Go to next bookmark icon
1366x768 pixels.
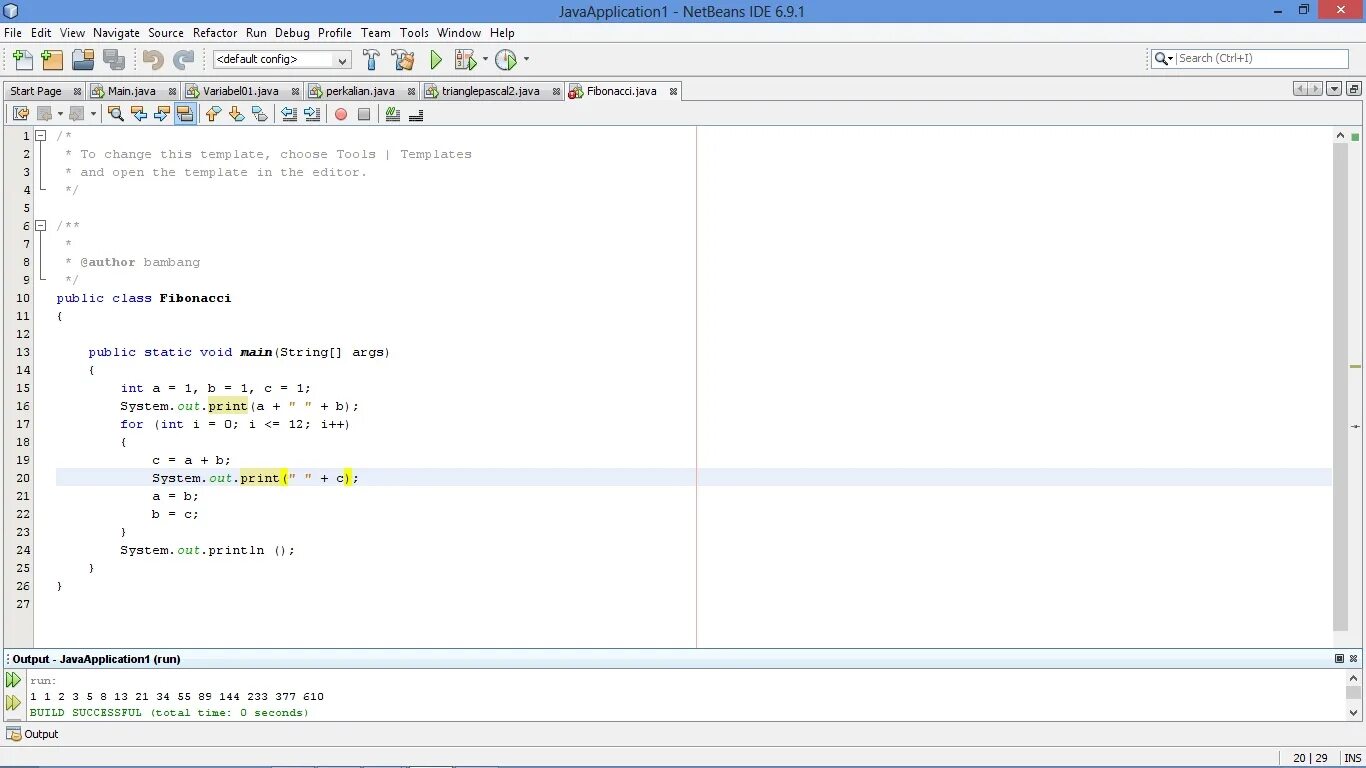tap(236, 114)
